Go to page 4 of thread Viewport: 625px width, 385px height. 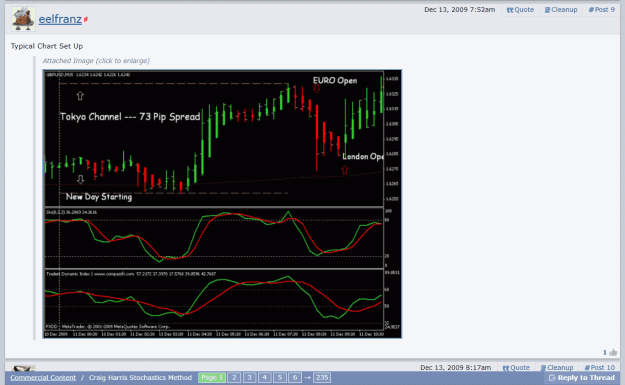click(x=265, y=377)
